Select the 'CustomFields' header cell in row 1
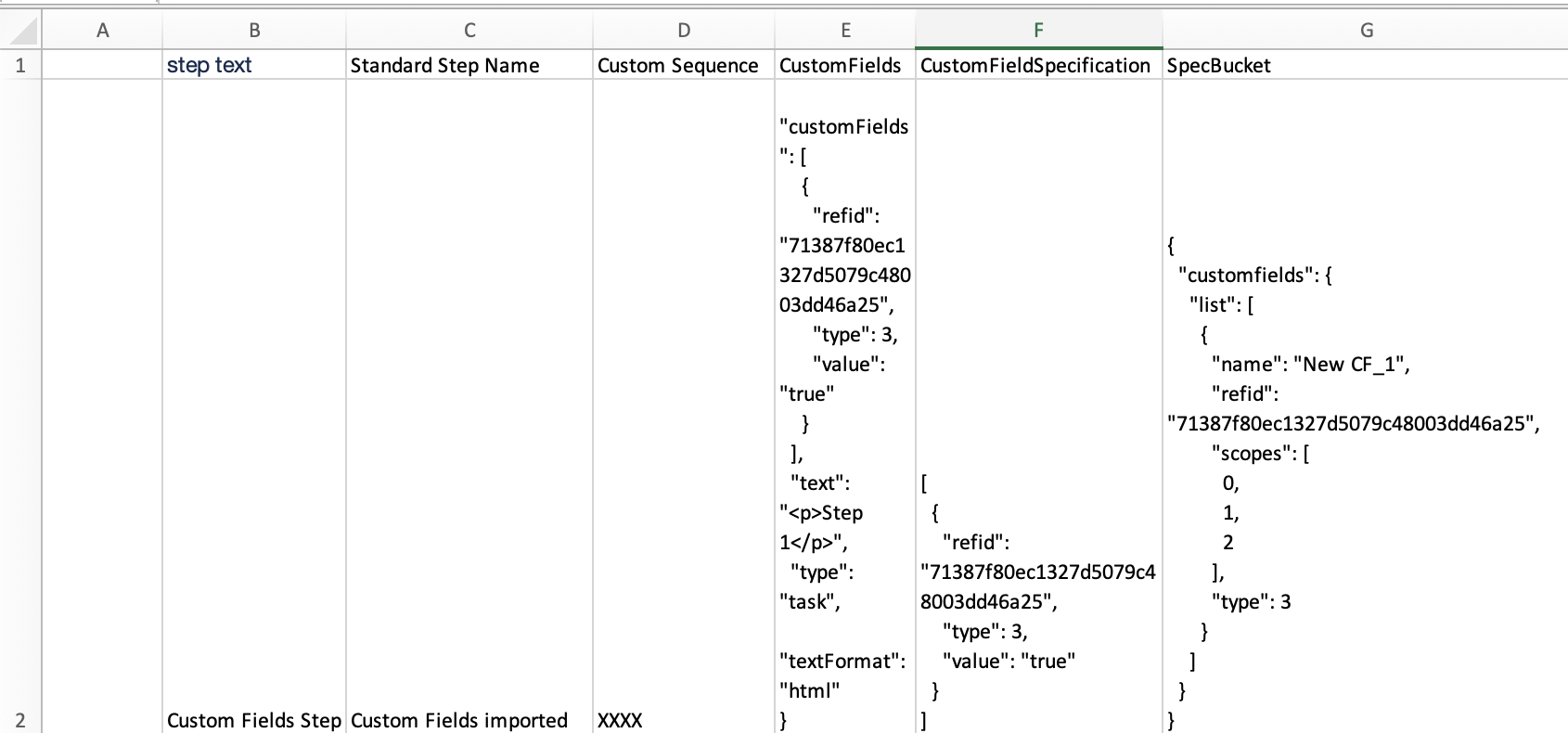The height and width of the screenshot is (733, 1568). 845,65
